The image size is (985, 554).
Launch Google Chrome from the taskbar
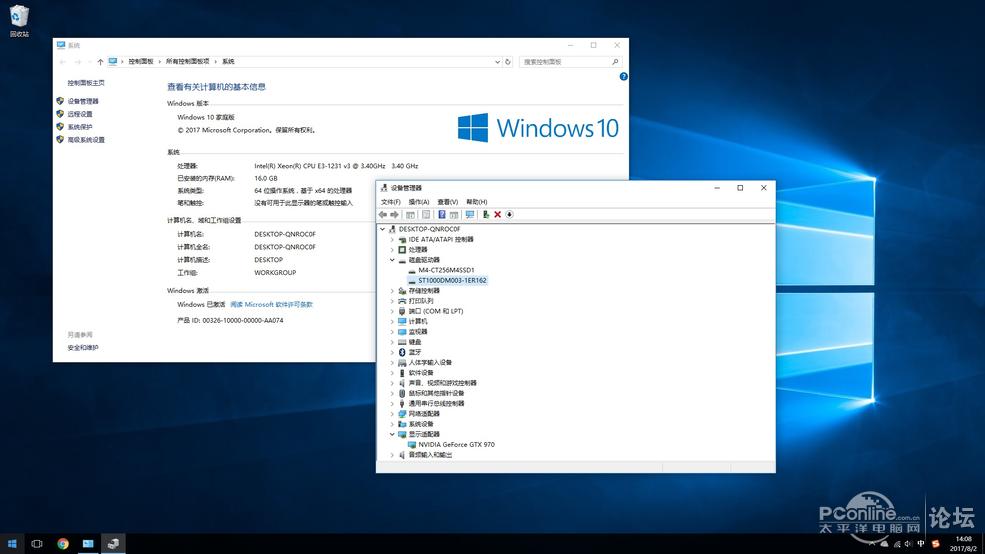[63, 544]
